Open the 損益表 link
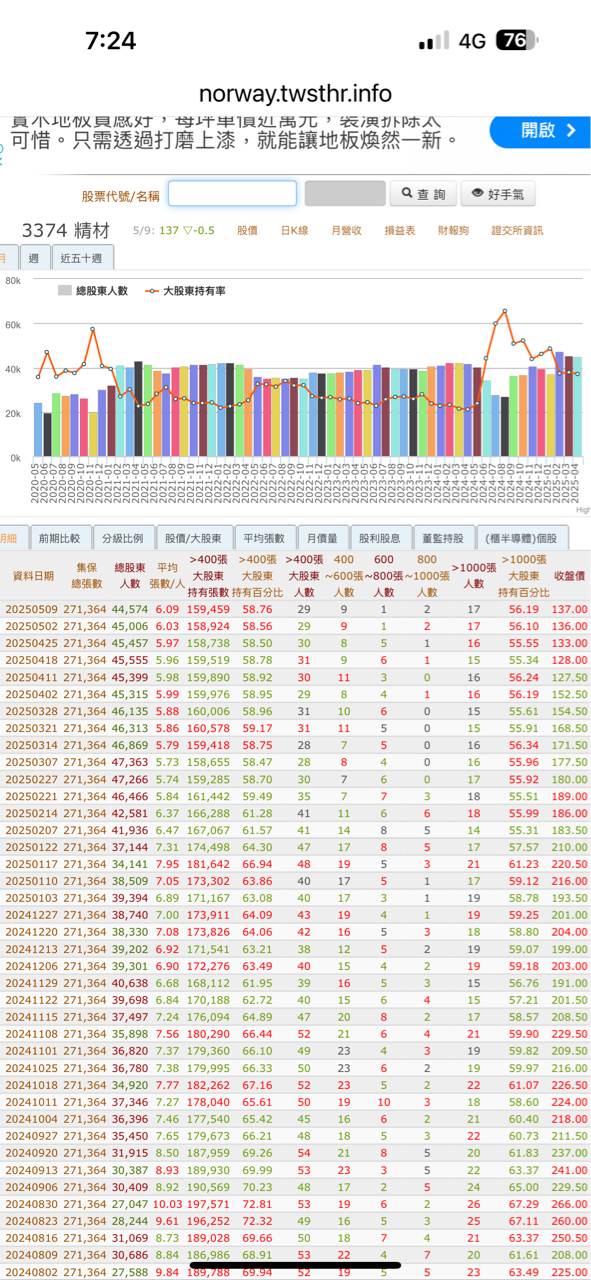591x1280 pixels. click(400, 231)
